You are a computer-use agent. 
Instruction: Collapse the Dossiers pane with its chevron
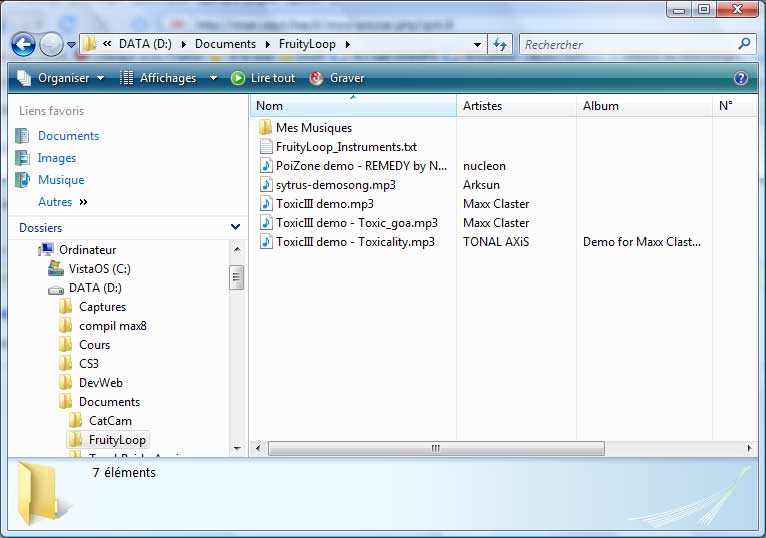[x=235, y=227]
